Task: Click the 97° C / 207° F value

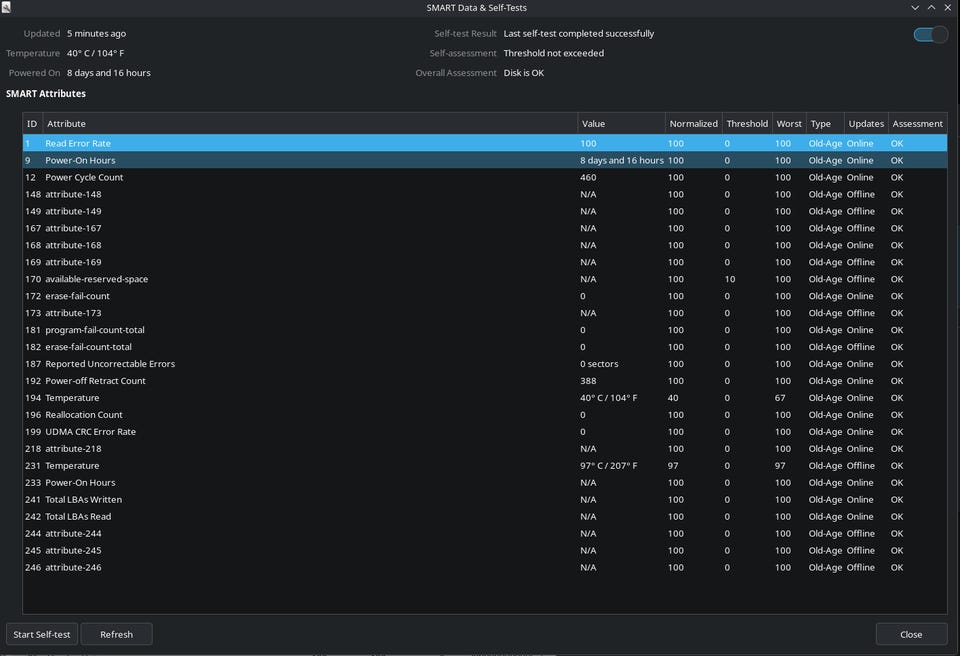Action: [609, 466]
